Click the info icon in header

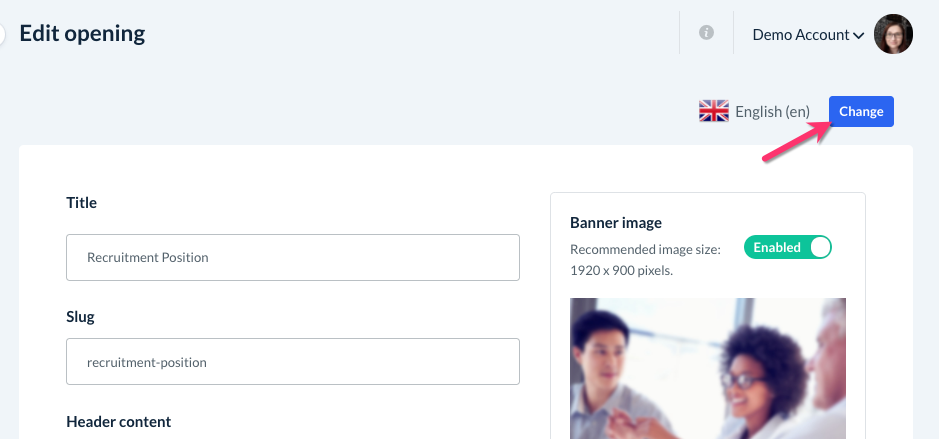[x=706, y=33]
